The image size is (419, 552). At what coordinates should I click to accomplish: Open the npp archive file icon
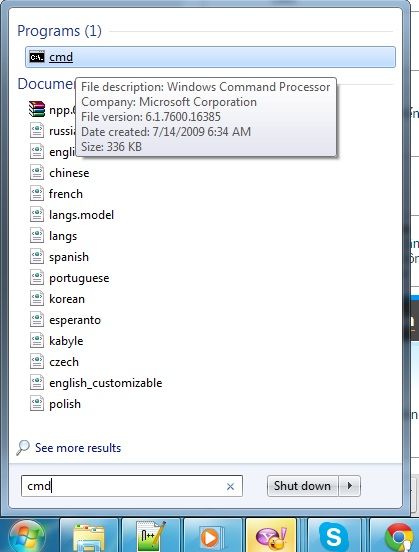(37, 109)
